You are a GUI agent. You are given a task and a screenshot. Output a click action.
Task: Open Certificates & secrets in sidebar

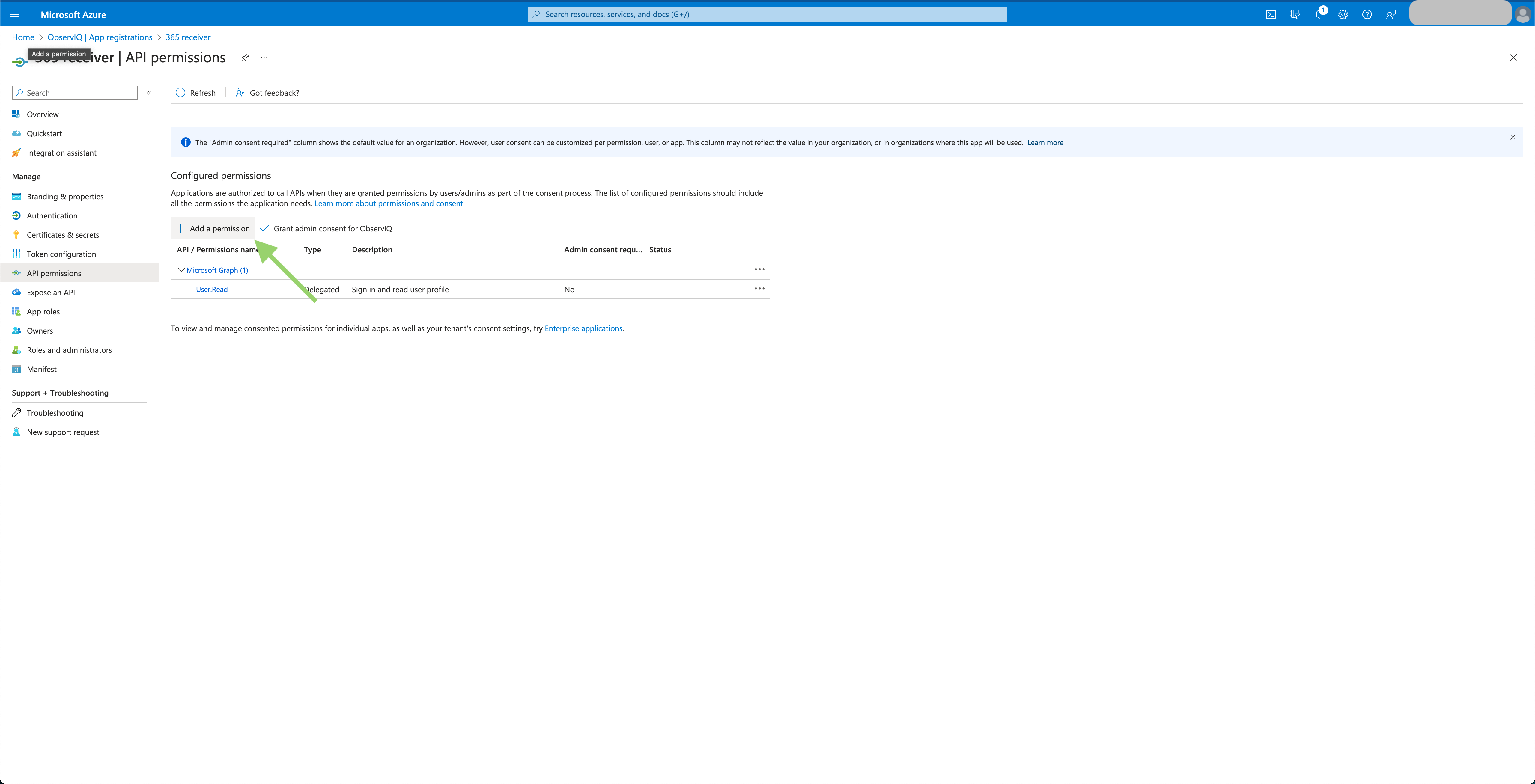(63, 235)
